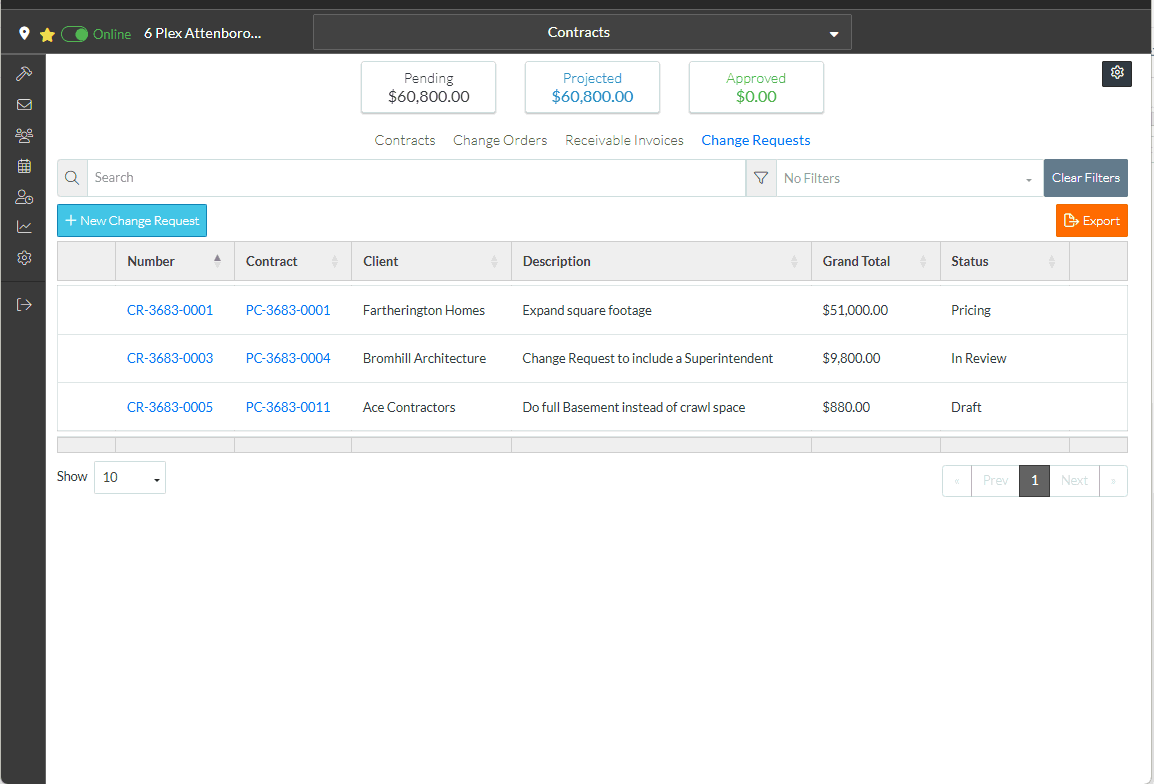Viewport: 1154px width, 784px height.
Task: Open the user time clock icon
Action: 24,197
